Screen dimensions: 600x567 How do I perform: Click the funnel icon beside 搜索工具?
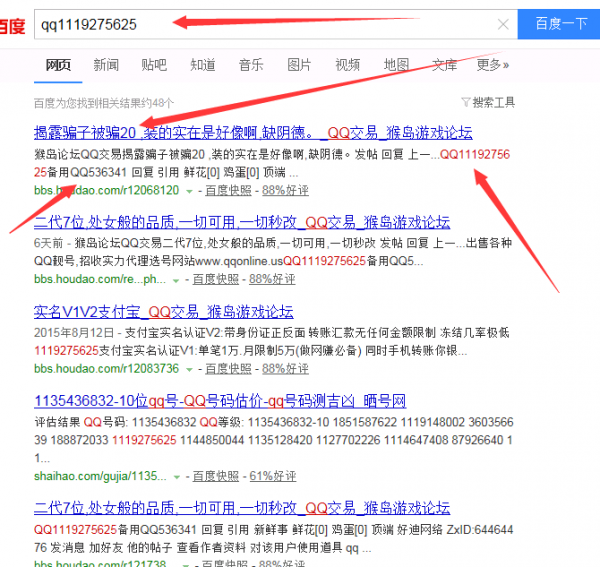[466, 102]
